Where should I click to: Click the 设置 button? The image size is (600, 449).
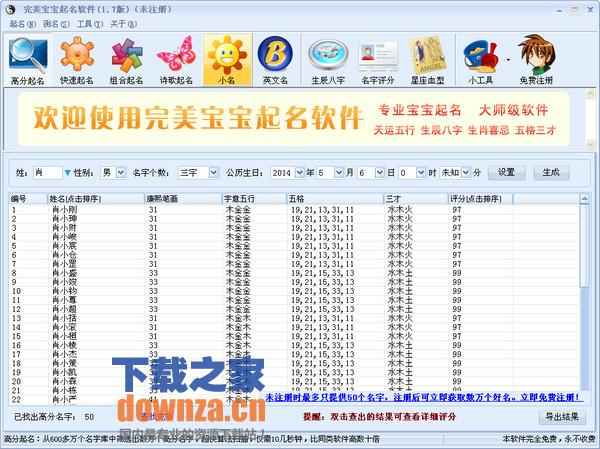click(507, 173)
